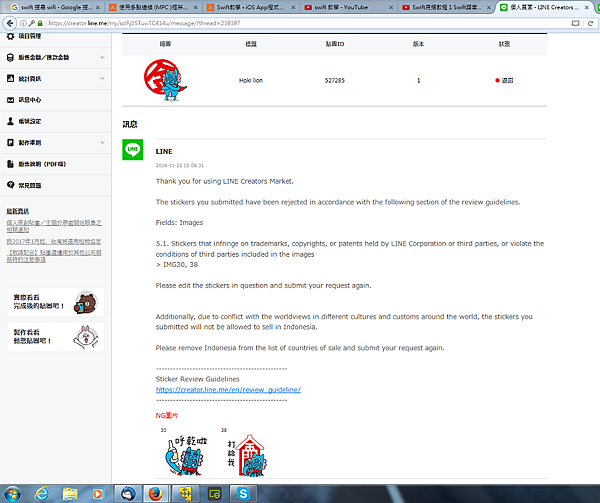
Task: Open the creator.line.me review_guideline link
Action: (228, 389)
